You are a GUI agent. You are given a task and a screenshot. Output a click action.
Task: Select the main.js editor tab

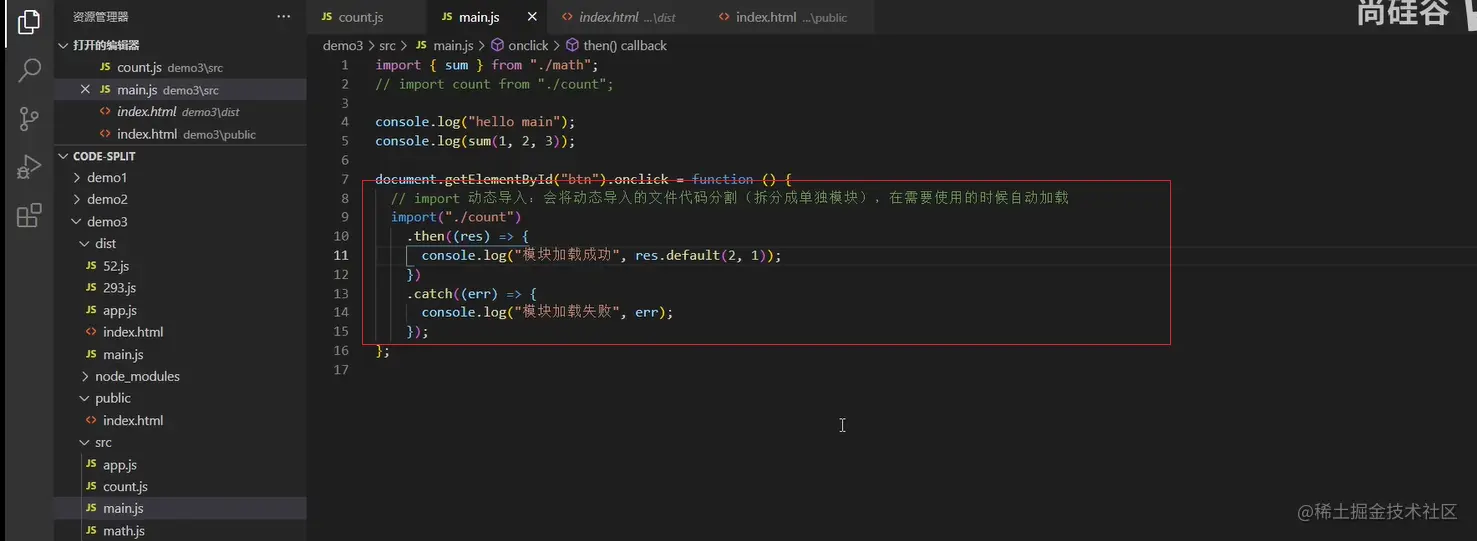pyautogui.click(x=478, y=17)
